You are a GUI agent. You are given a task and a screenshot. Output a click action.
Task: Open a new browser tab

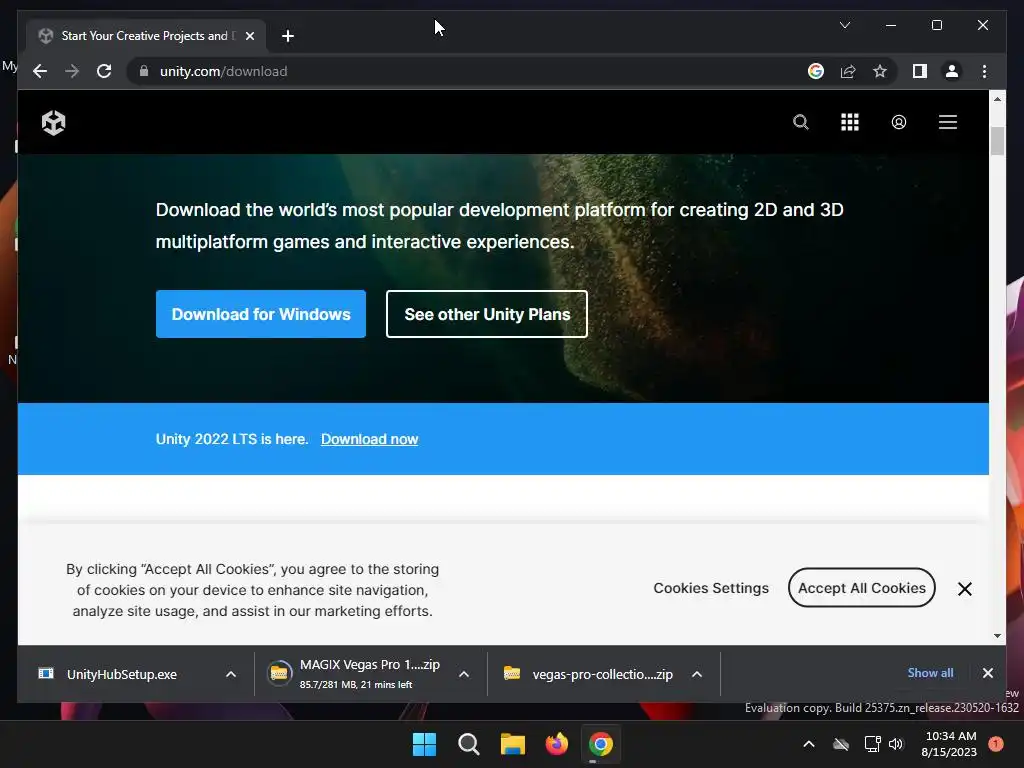pos(287,36)
